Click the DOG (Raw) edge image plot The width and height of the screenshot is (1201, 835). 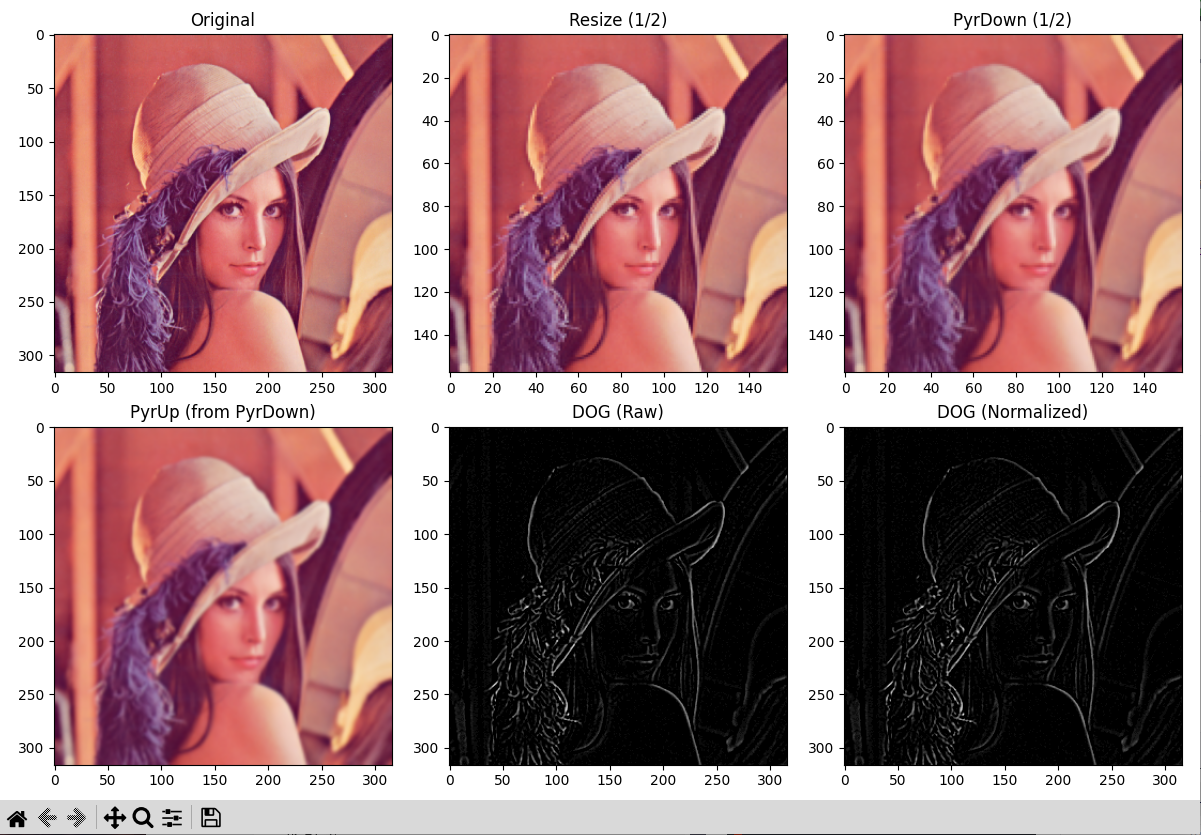tap(618, 597)
